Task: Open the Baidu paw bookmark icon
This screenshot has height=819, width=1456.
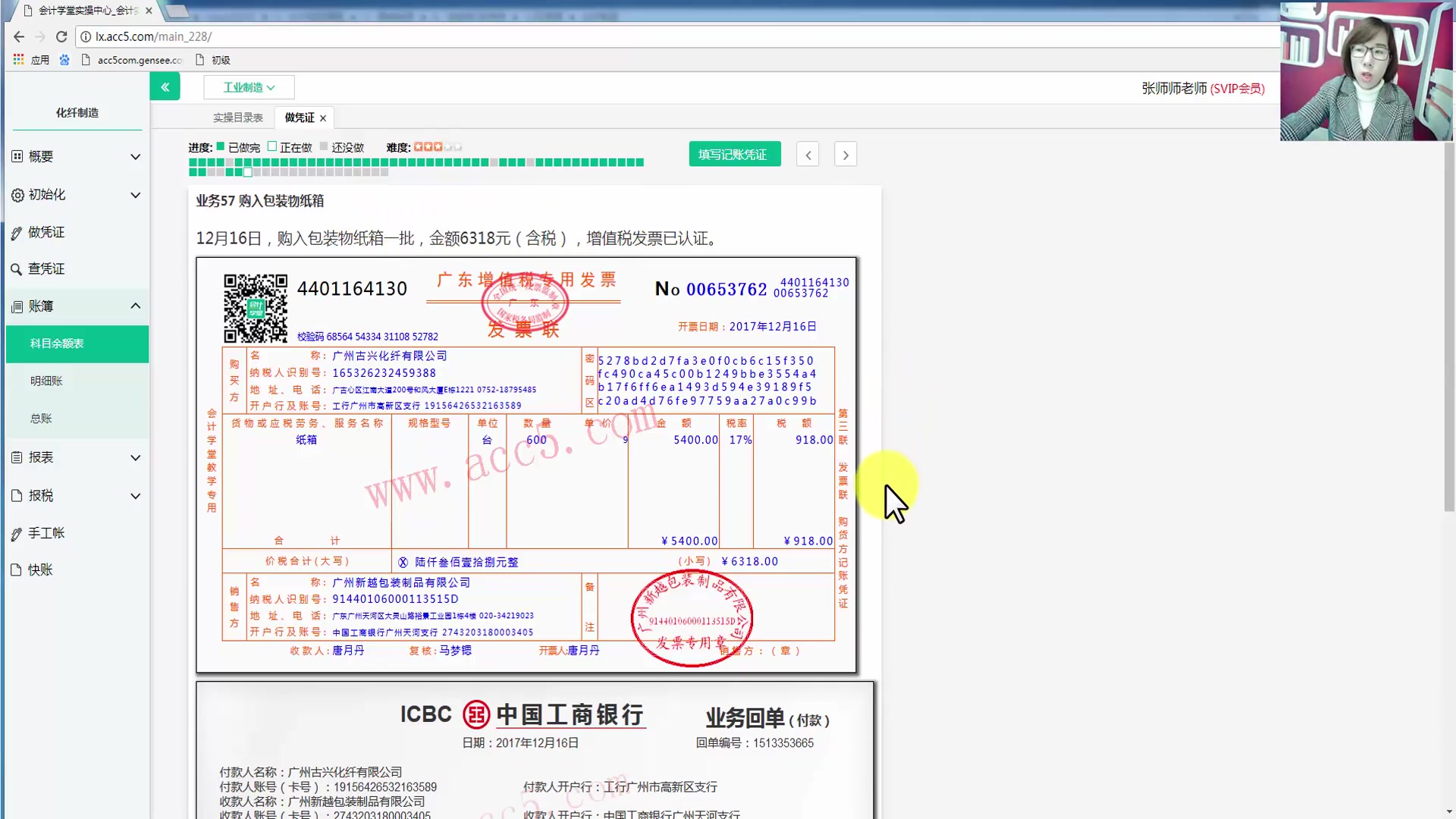Action: click(x=64, y=59)
